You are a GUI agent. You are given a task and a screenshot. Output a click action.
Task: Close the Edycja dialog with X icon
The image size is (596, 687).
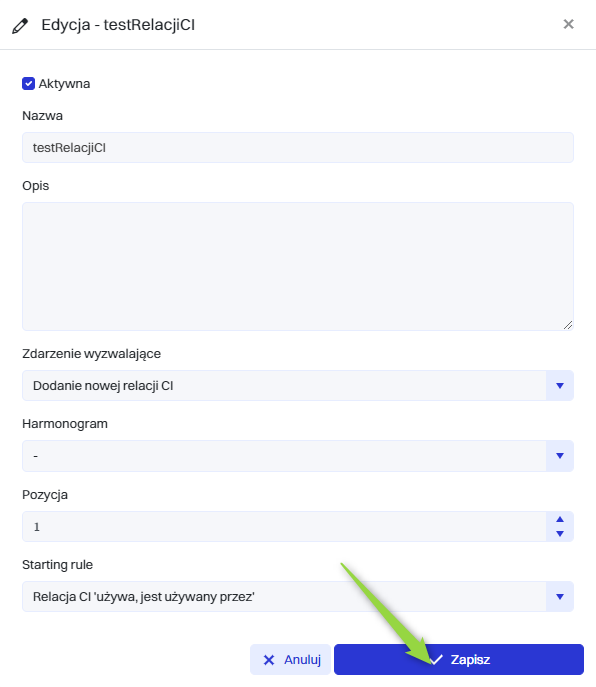click(568, 24)
